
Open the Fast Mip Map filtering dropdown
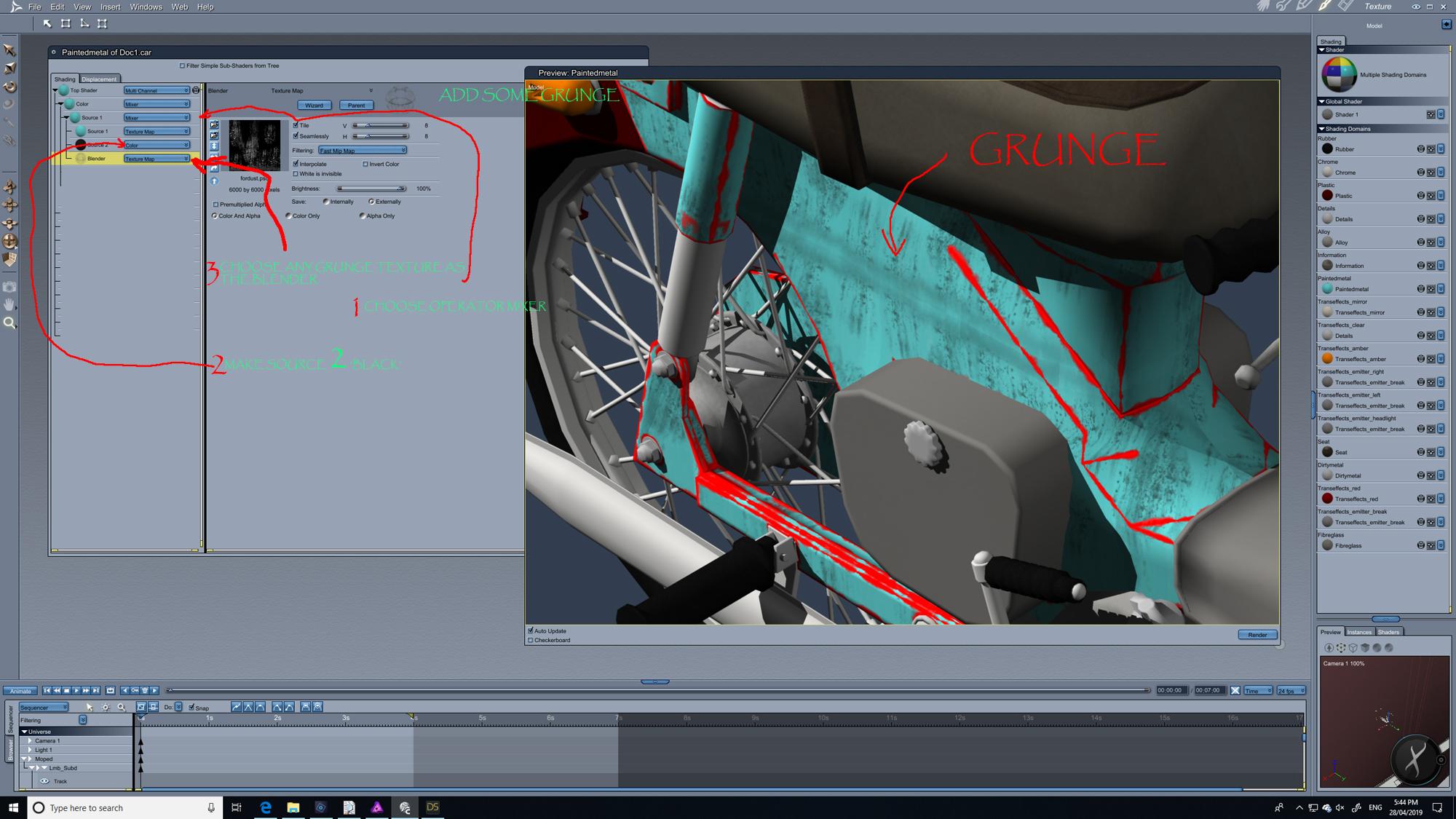point(363,151)
